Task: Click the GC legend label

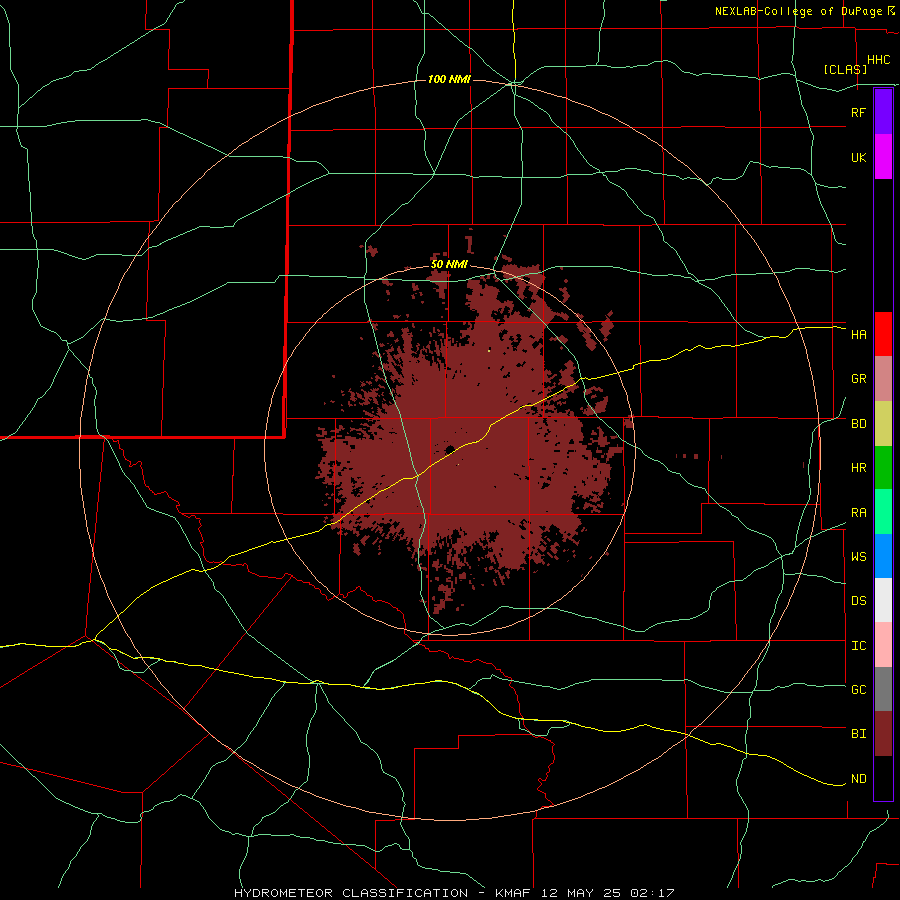Action: coord(858,689)
